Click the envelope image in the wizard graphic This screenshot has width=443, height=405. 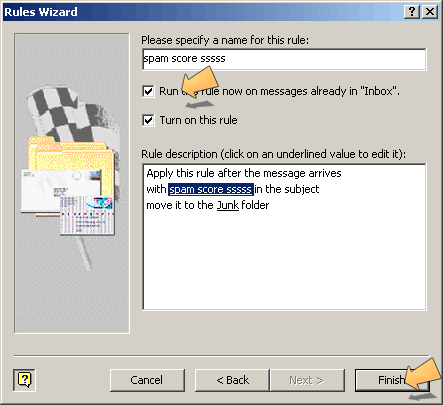(x=62, y=191)
